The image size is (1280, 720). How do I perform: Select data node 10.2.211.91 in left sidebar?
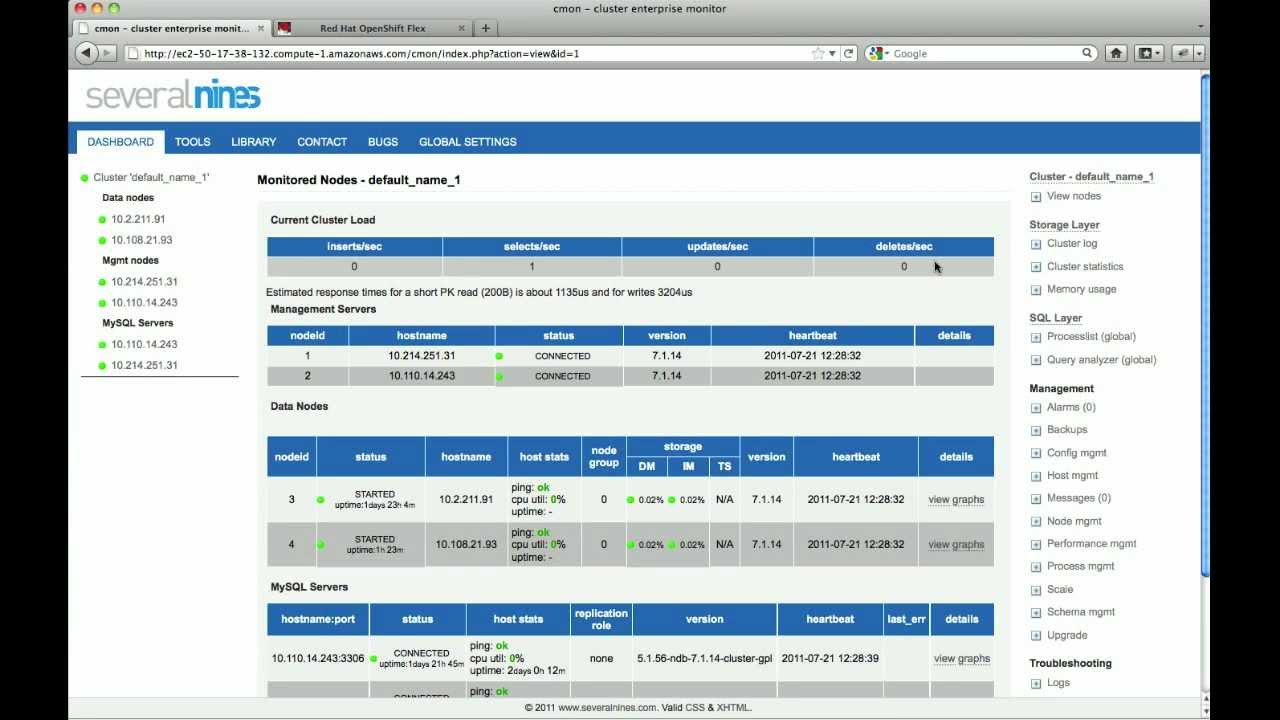[138, 219]
